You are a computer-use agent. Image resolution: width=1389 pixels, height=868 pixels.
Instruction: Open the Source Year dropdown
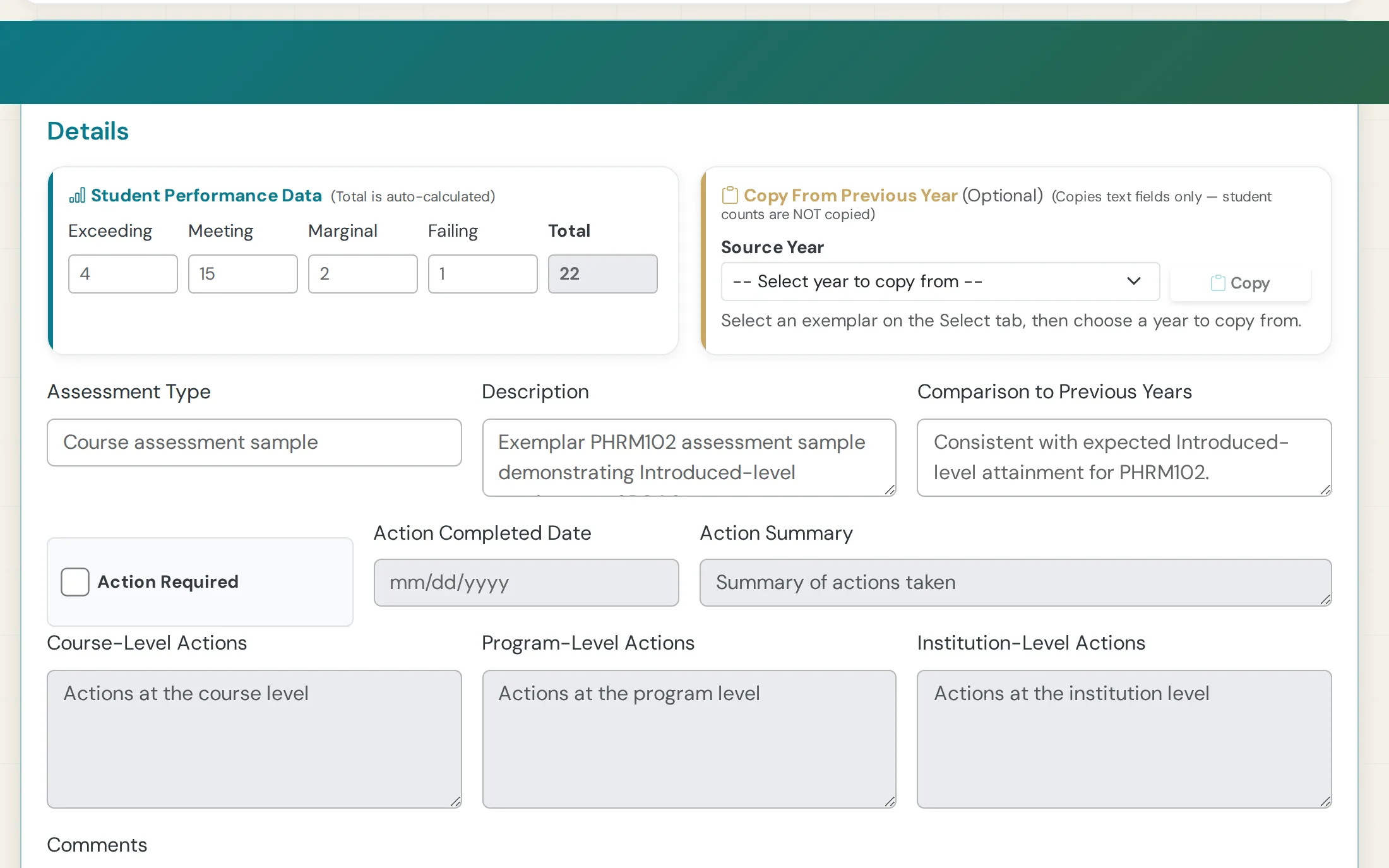[x=940, y=282]
